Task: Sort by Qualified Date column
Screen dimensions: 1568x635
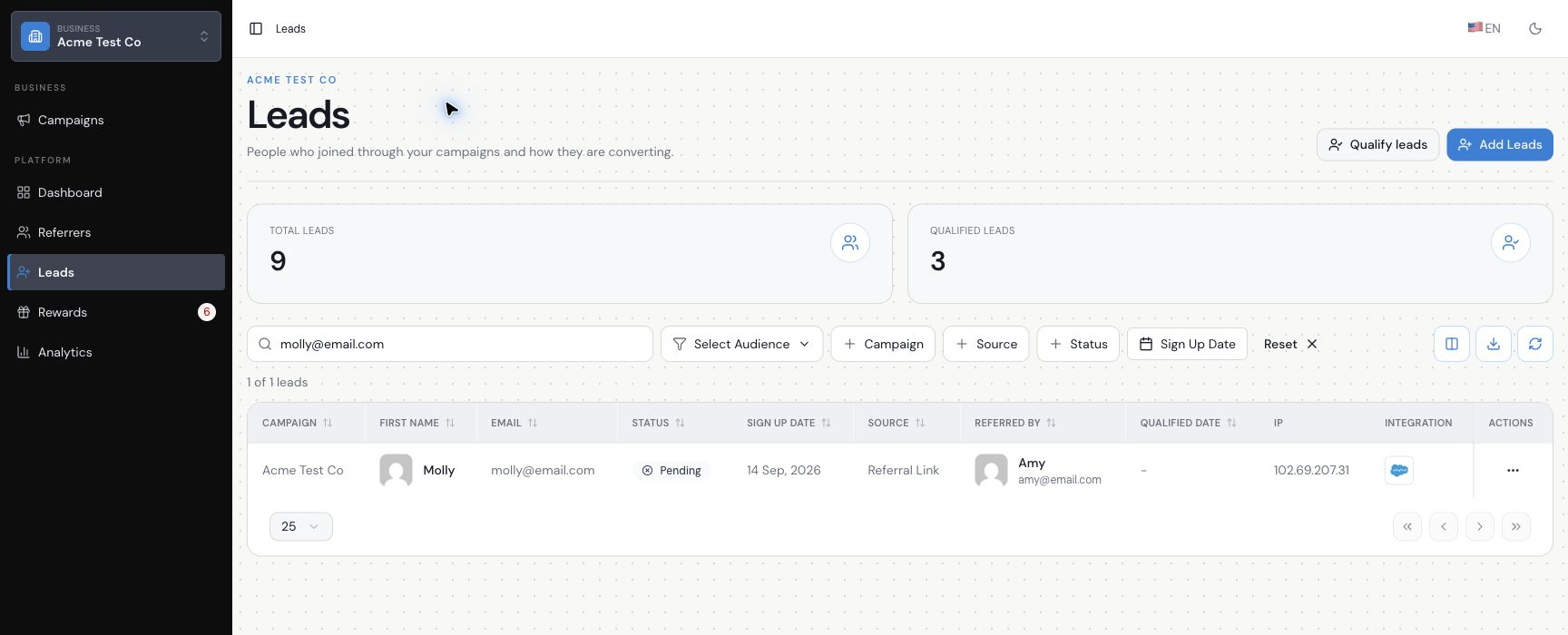Action: (1189, 423)
